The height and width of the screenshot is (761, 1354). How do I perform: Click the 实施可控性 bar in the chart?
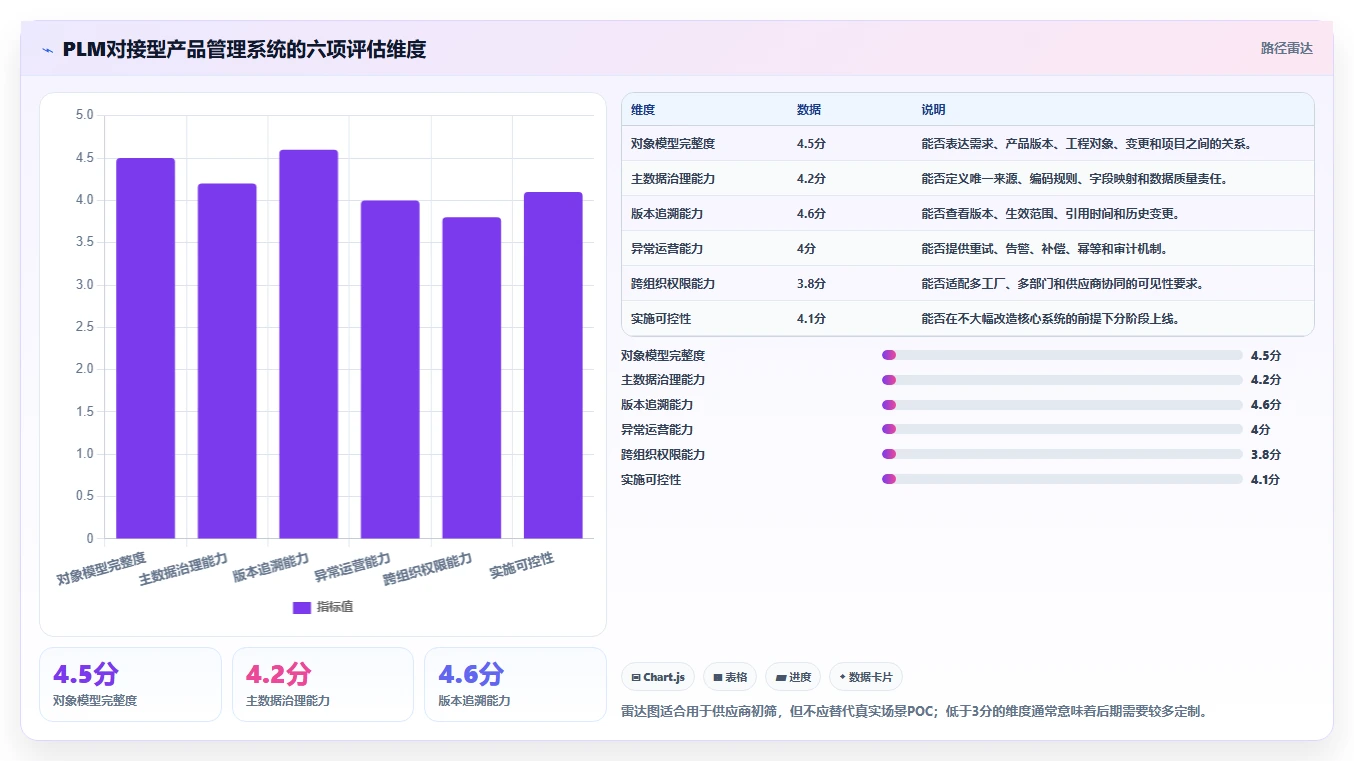(553, 365)
